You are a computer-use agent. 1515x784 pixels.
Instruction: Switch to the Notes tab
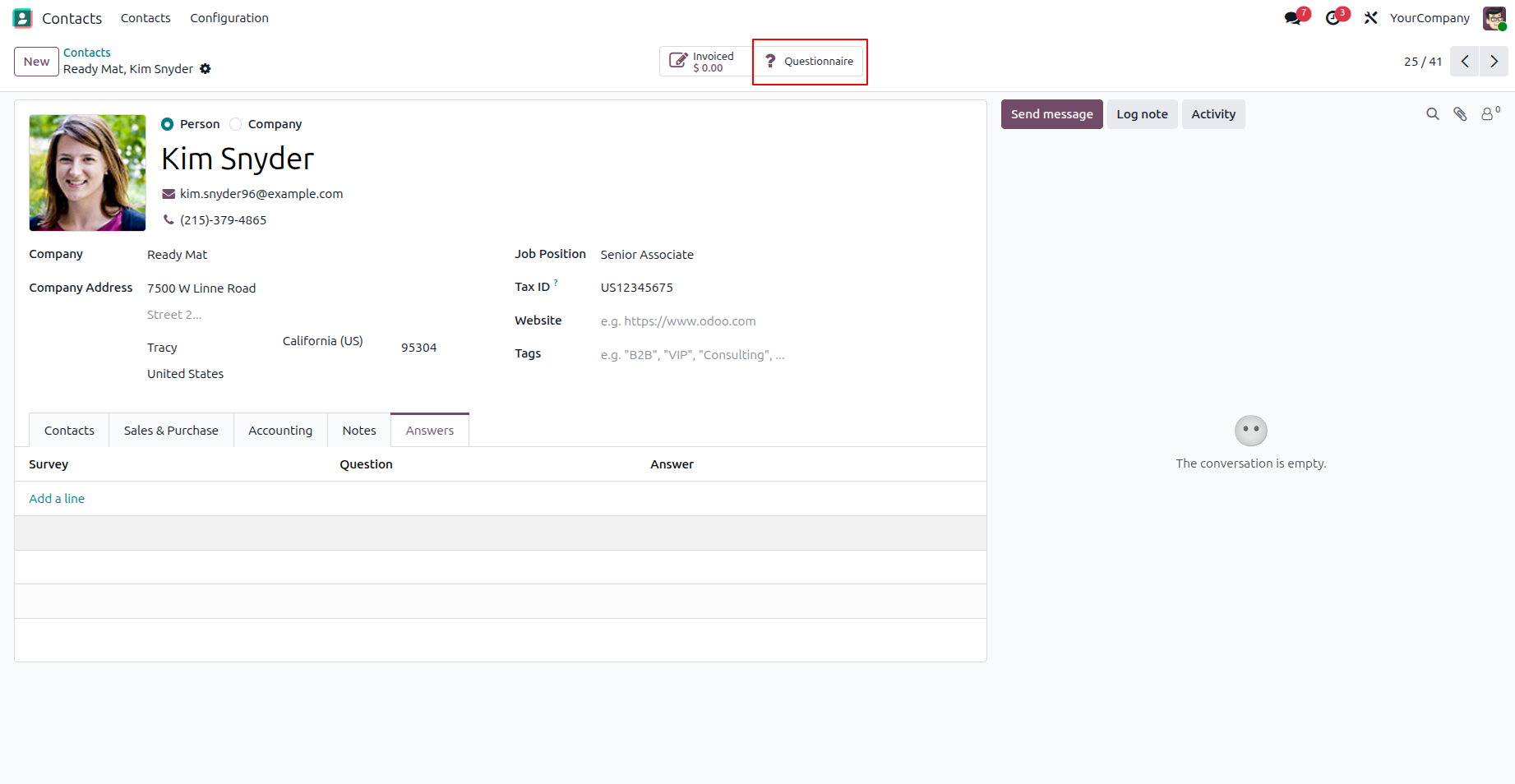[359, 431]
